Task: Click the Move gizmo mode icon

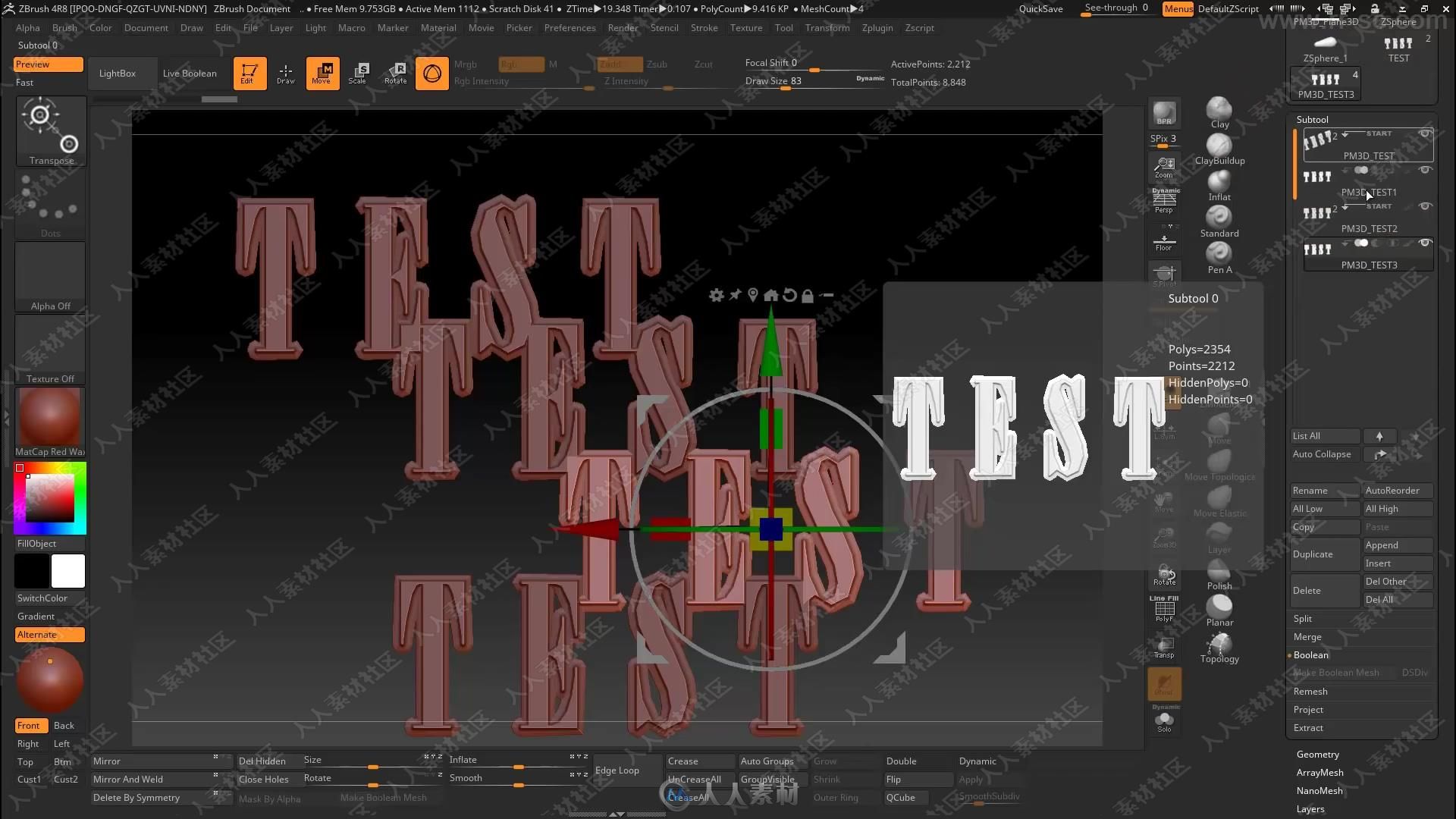Action: click(322, 74)
